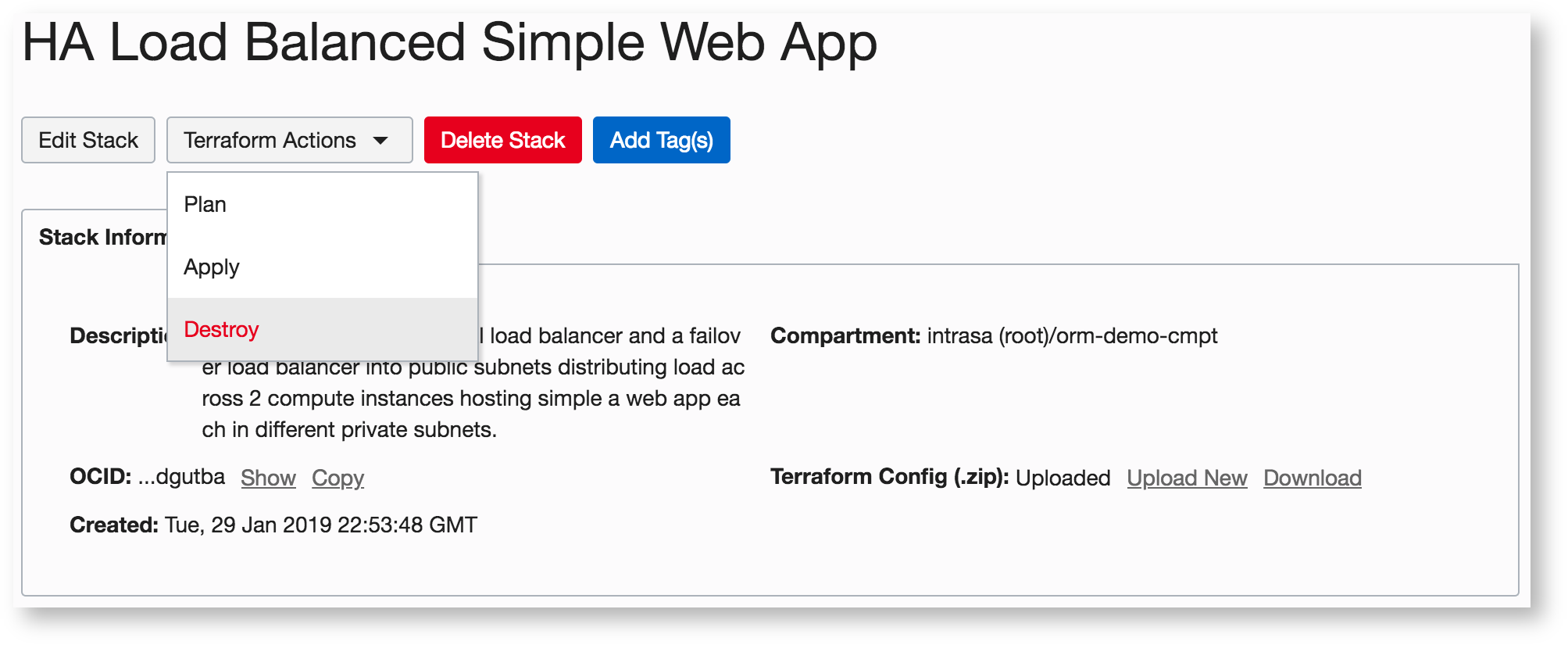Select the red Destroy menu option
The width and height of the screenshot is (1568, 645).
click(222, 330)
